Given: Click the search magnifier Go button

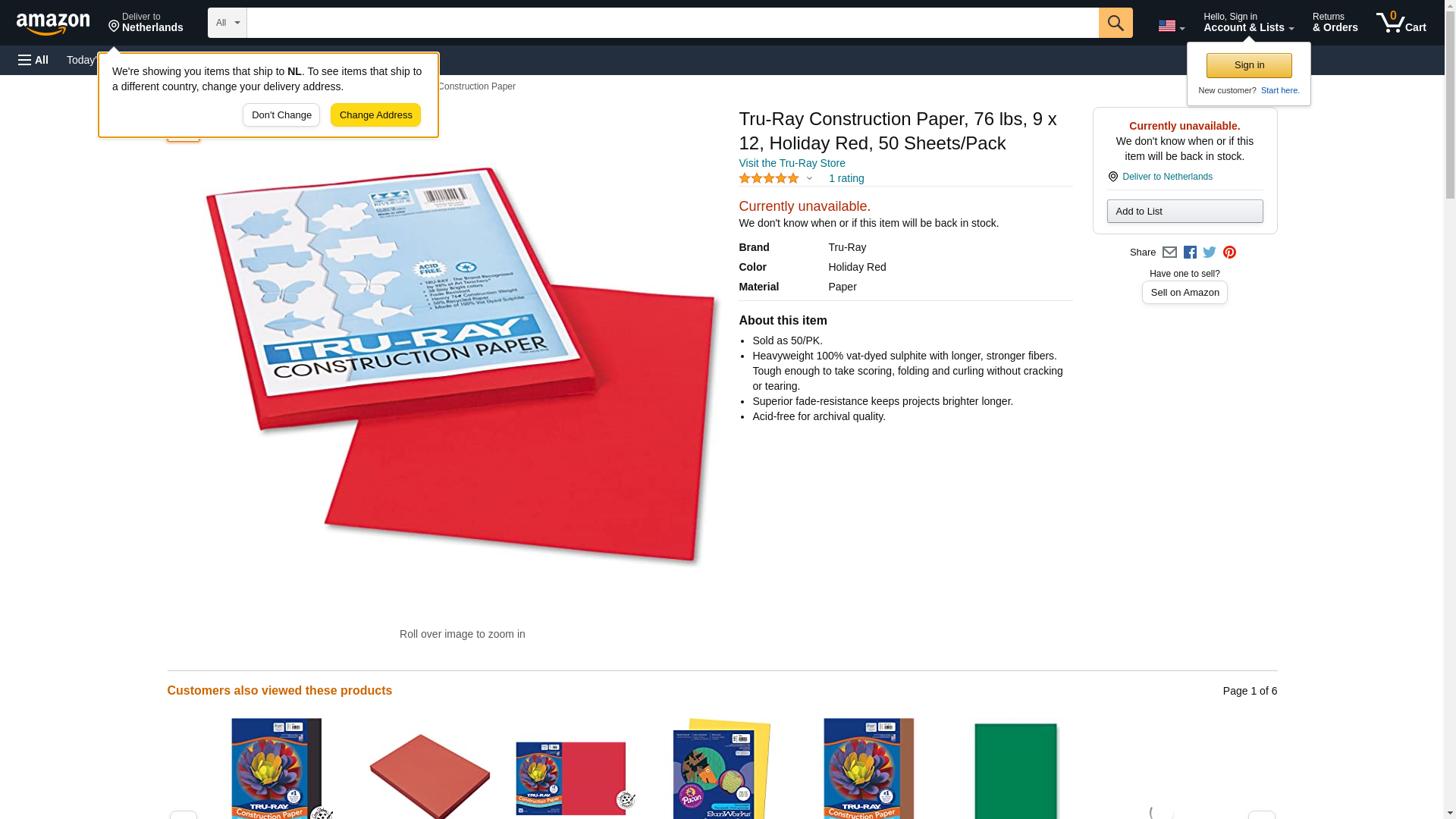Looking at the screenshot, I should (x=1115, y=23).
